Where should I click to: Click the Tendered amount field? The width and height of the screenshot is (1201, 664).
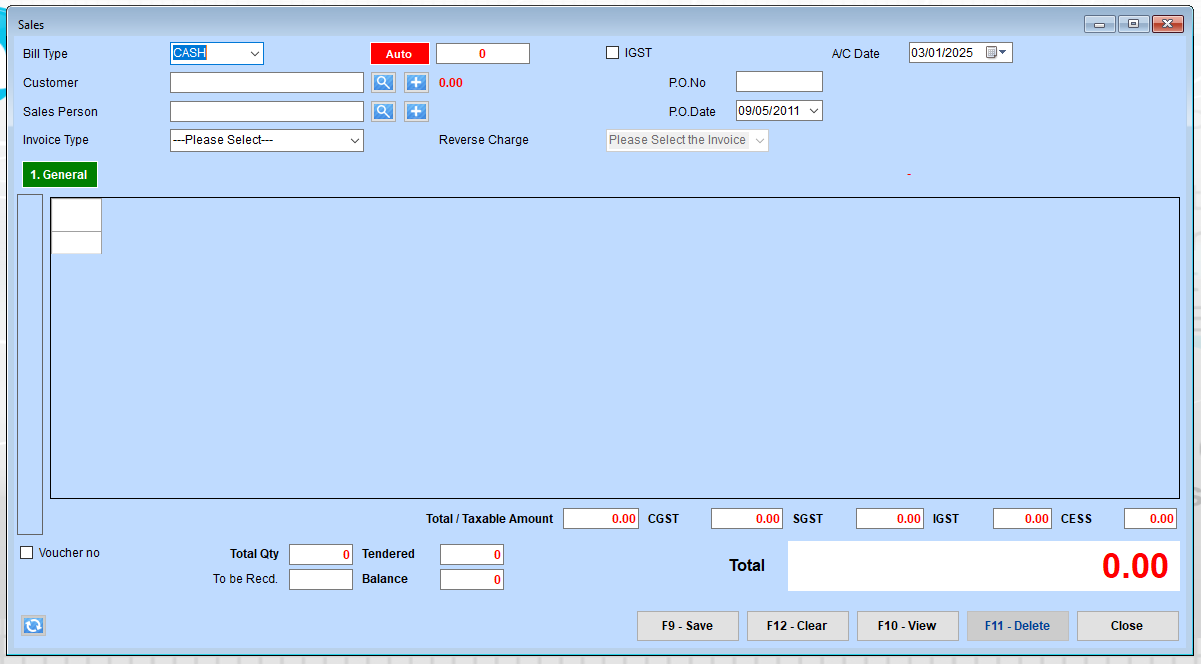[x=472, y=554]
